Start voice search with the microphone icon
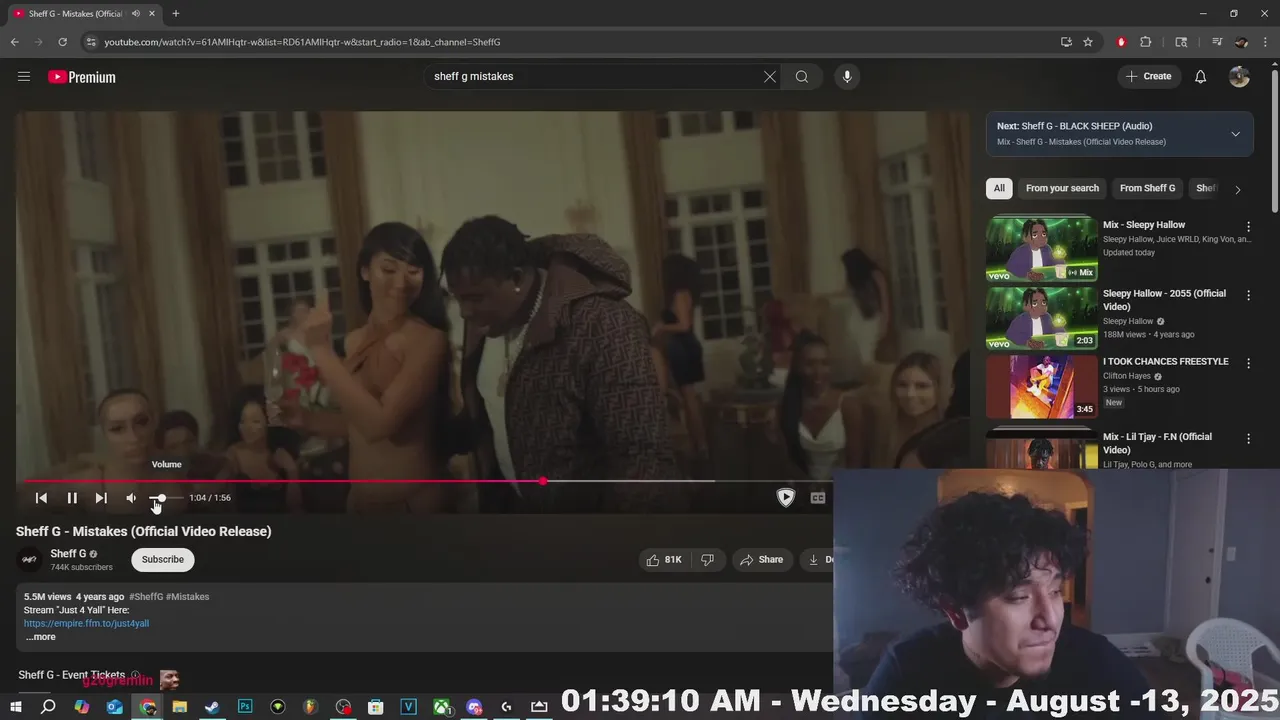The height and width of the screenshot is (720, 1280). click(x=847, y=77)
